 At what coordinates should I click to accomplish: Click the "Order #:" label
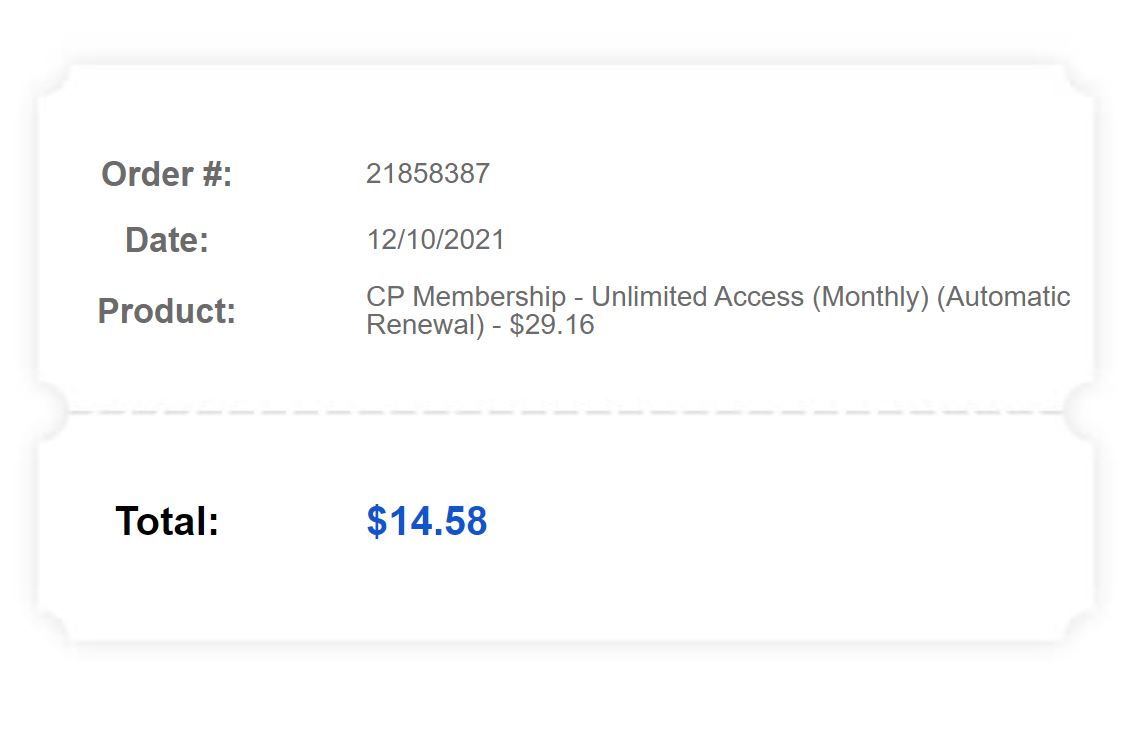167,174
